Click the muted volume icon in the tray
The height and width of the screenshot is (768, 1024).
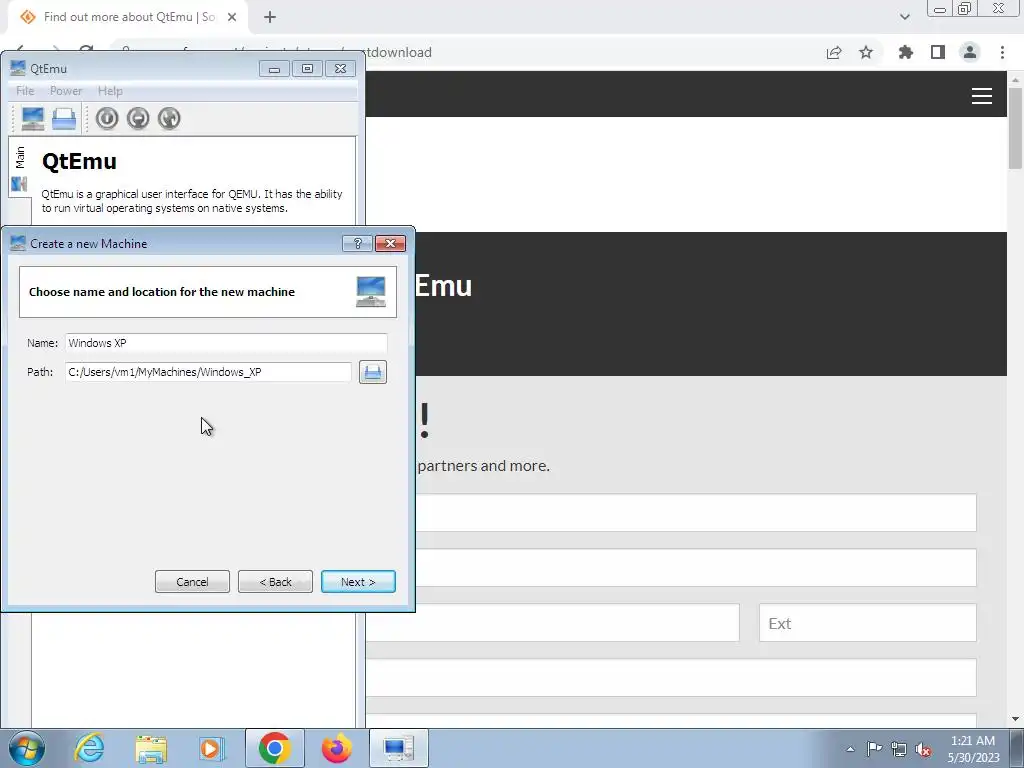923,750
